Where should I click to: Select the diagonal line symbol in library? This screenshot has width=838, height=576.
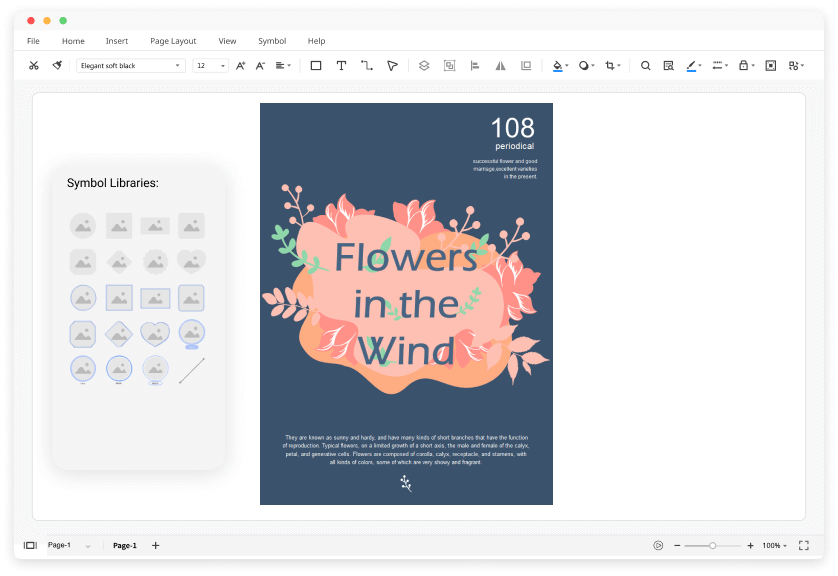(191, 370)
